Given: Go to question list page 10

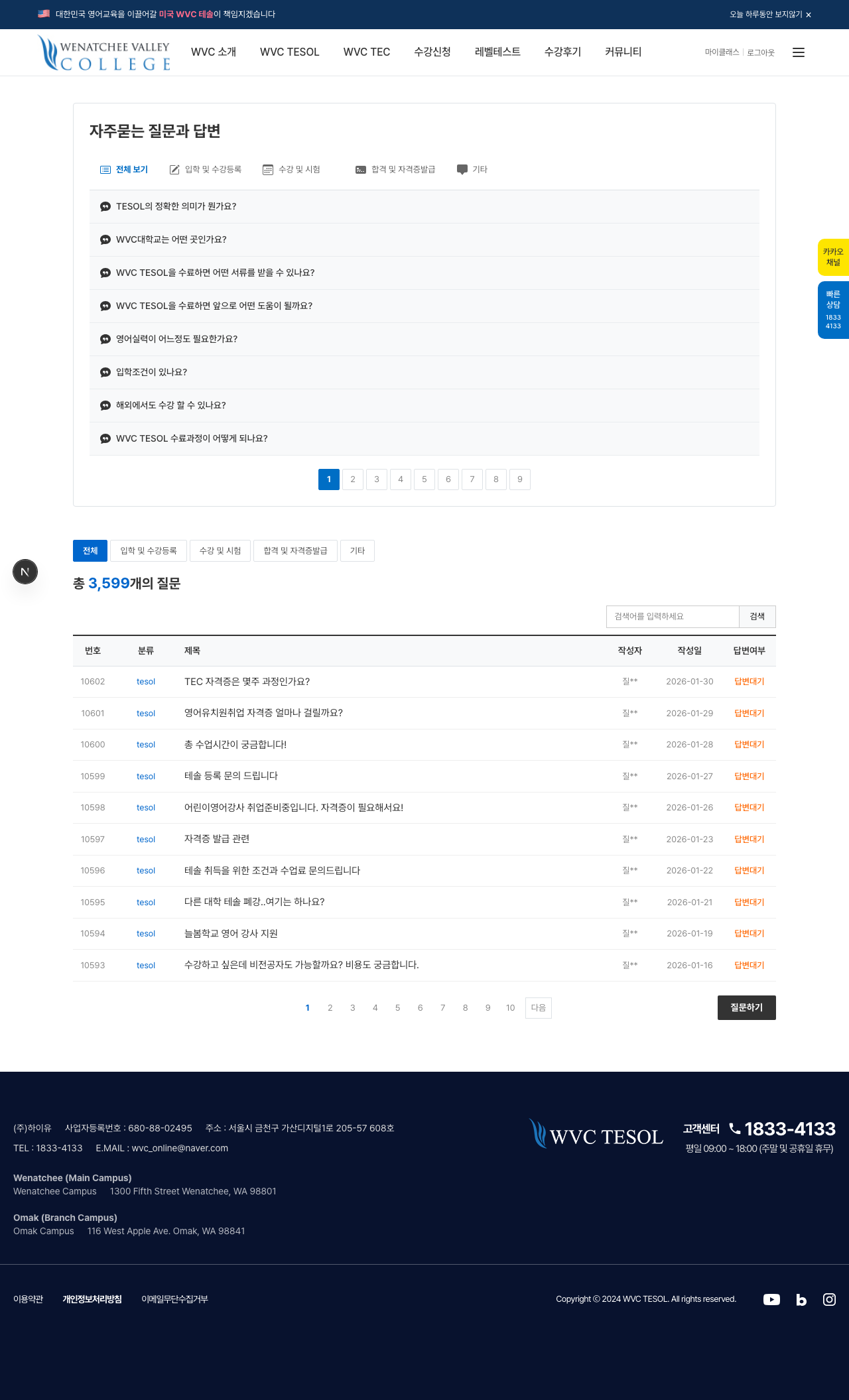Looking at the screenshot, I should [511, 1008].
